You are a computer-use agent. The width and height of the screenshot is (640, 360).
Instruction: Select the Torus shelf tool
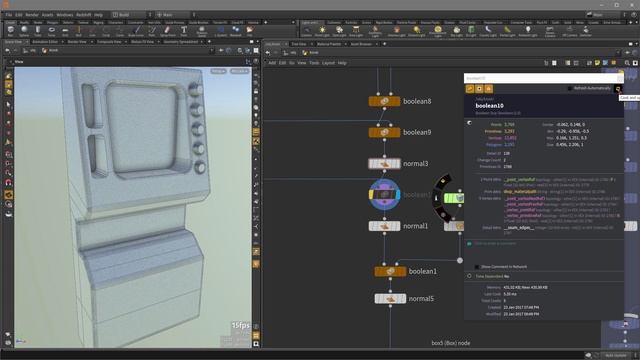coord(51,31)
